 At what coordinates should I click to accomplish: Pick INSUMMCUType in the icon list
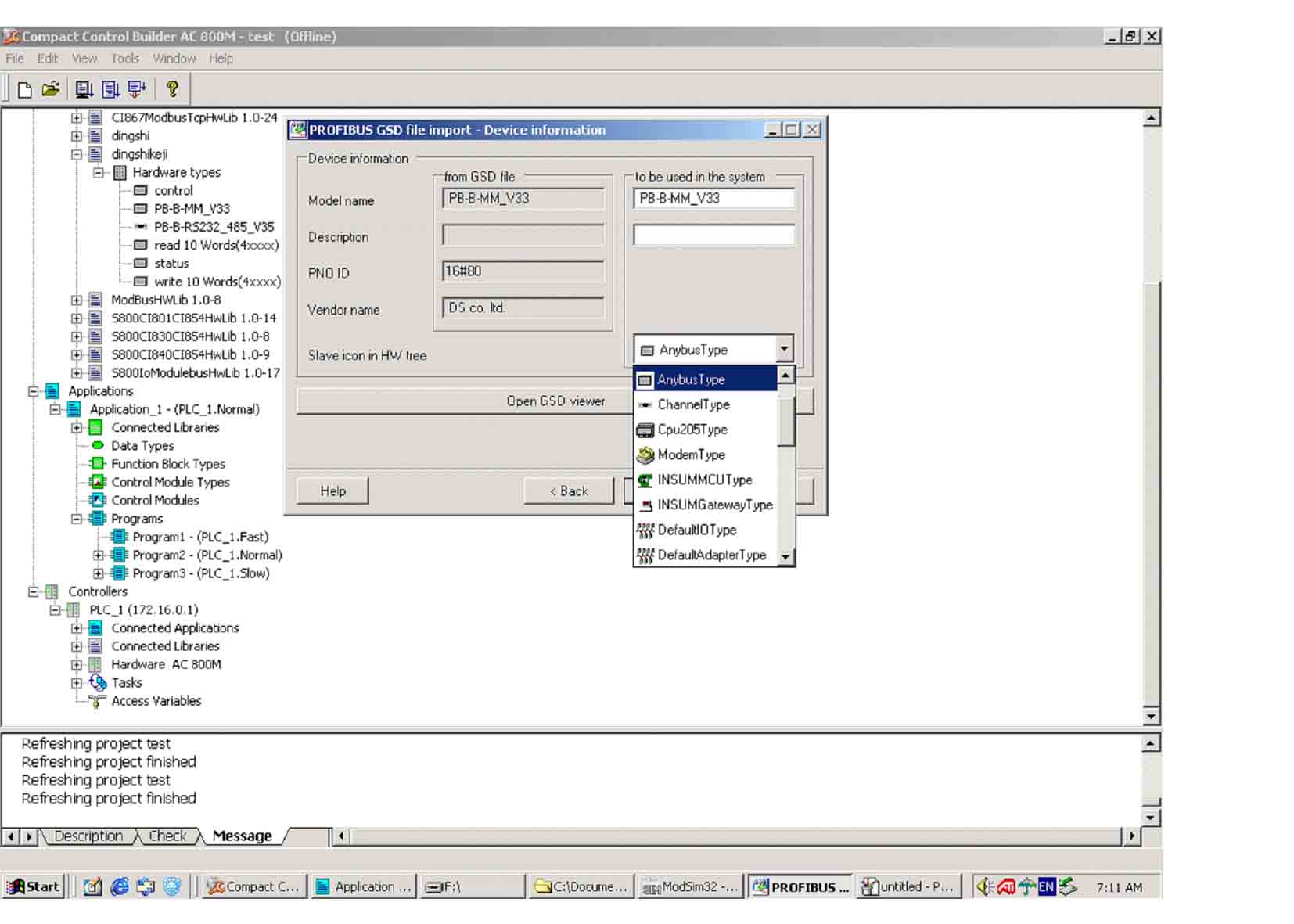point(704,480)
